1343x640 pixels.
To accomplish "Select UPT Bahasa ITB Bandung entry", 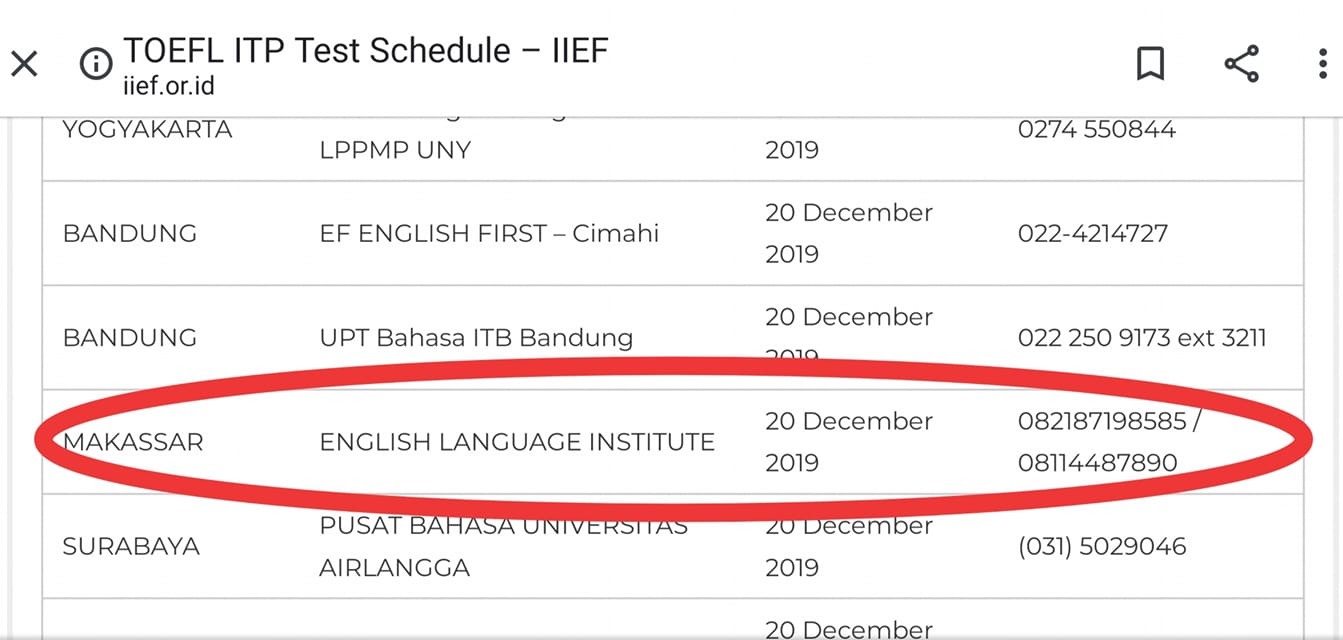I will coord(476,337).
